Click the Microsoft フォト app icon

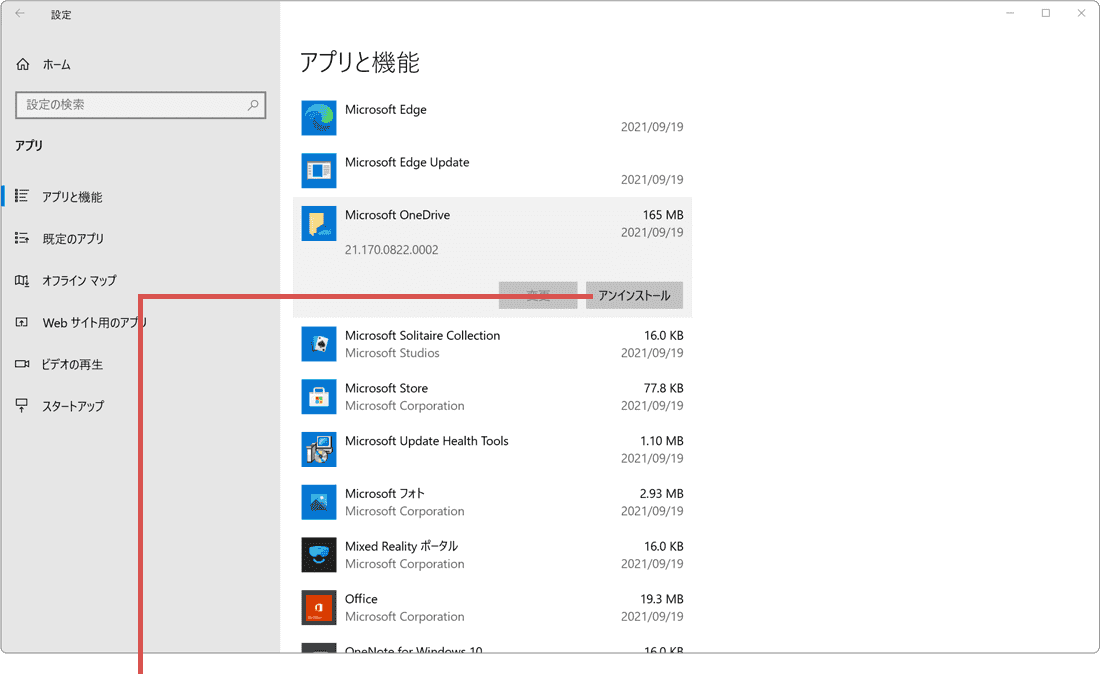point(318,501)
